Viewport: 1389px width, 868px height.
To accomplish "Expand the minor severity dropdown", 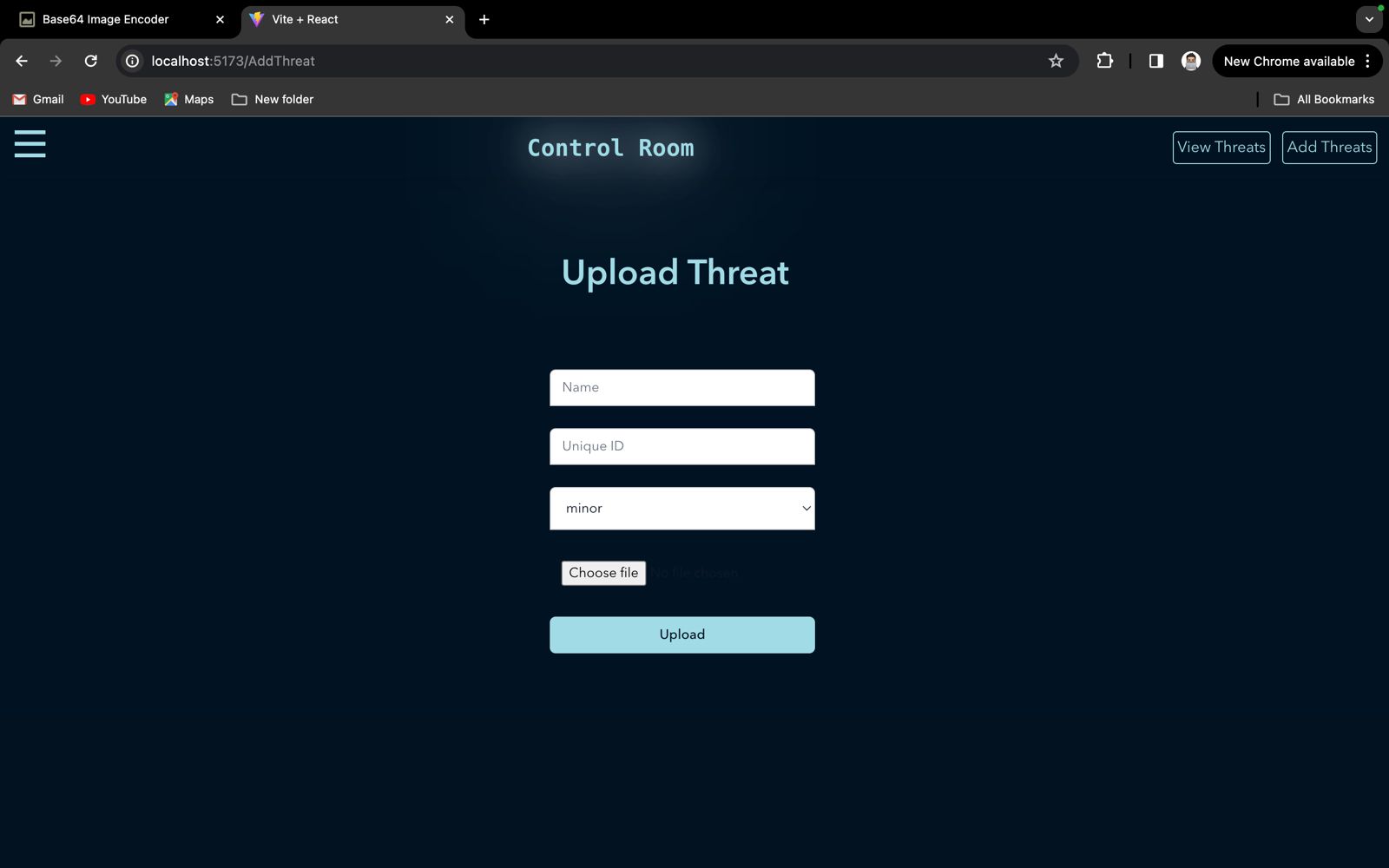I will [681, 509].
